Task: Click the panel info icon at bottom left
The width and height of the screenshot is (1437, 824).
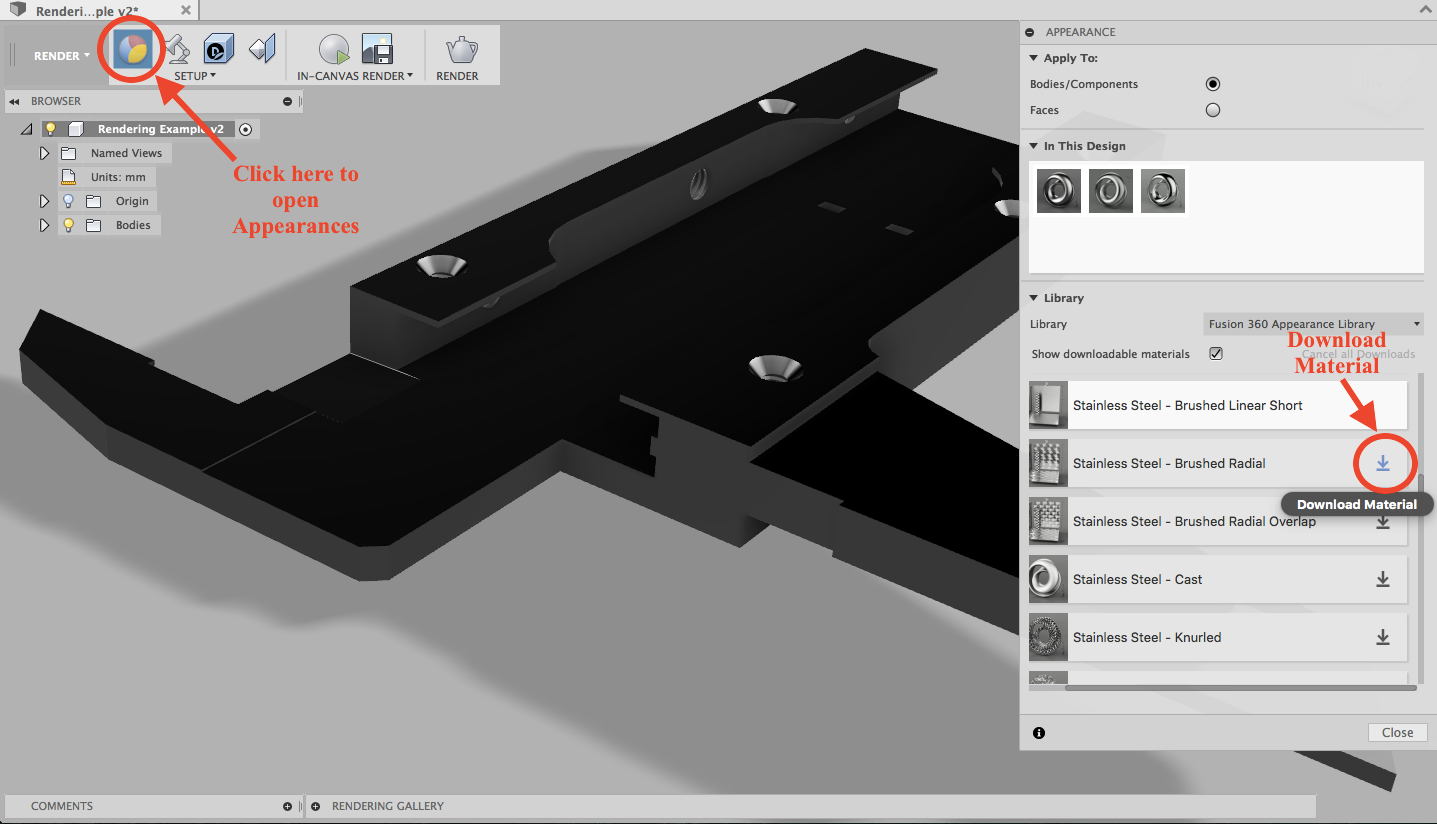Action: click(x=1039, y=733)
